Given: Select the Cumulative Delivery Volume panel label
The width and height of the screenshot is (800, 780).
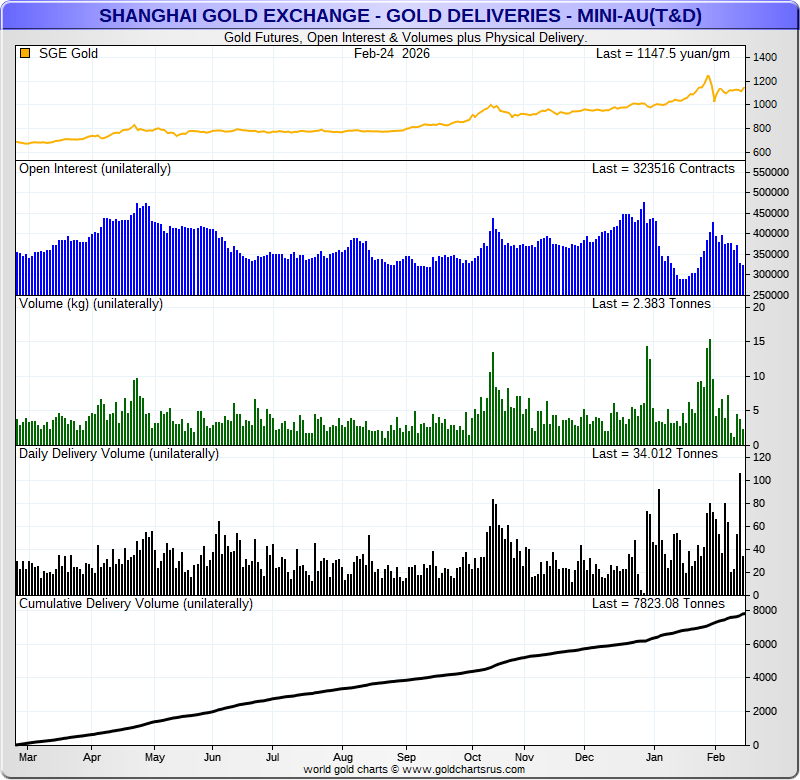Looking at the screenshot, I should 136,603.
